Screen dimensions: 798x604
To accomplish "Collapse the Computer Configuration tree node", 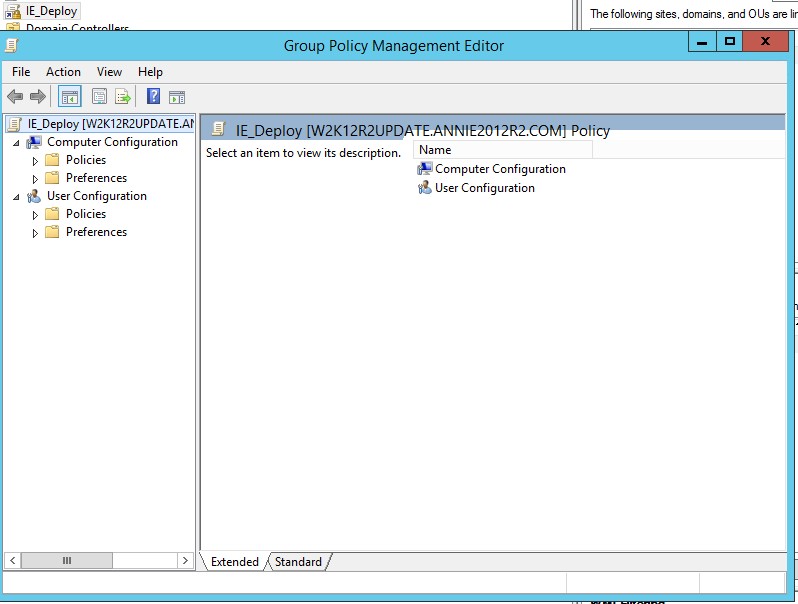I will [16, 143].
